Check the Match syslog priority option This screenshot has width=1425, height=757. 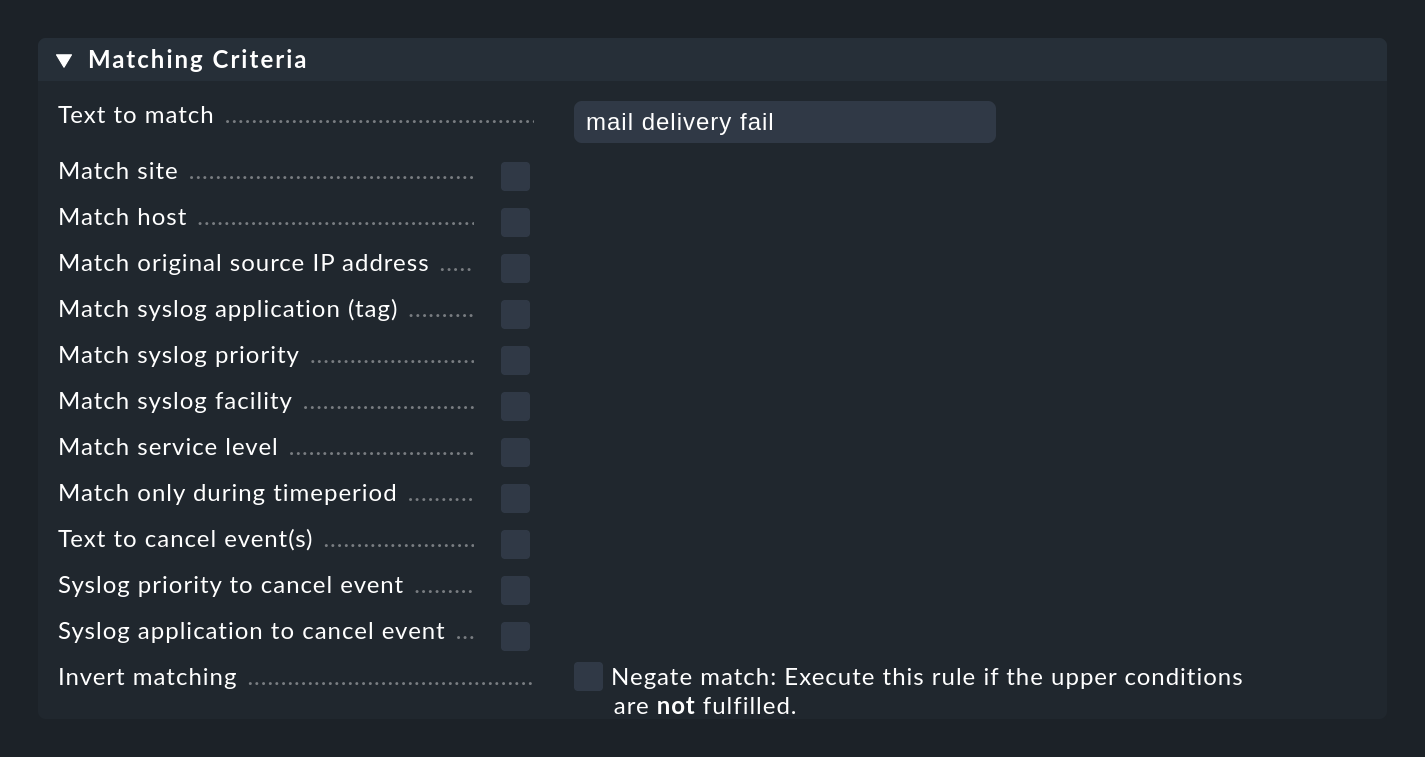(x=515, y=360)
